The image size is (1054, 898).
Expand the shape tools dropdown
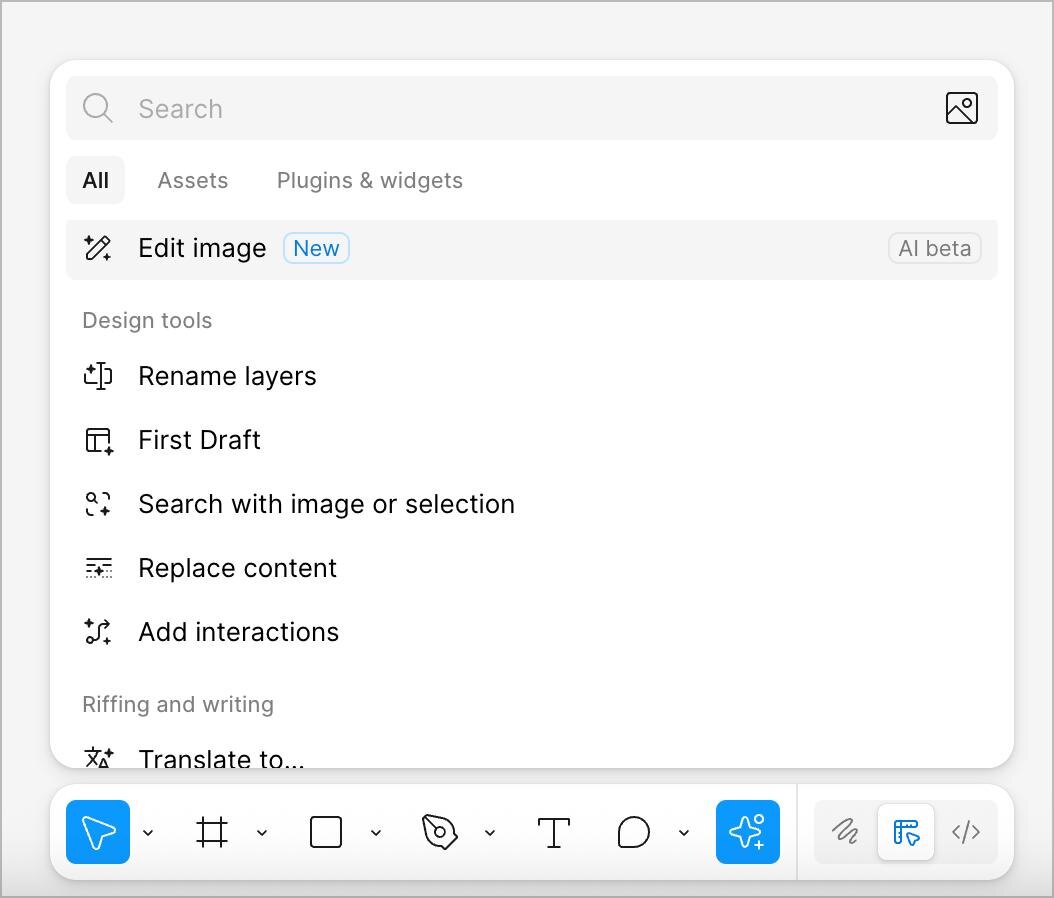376,832
